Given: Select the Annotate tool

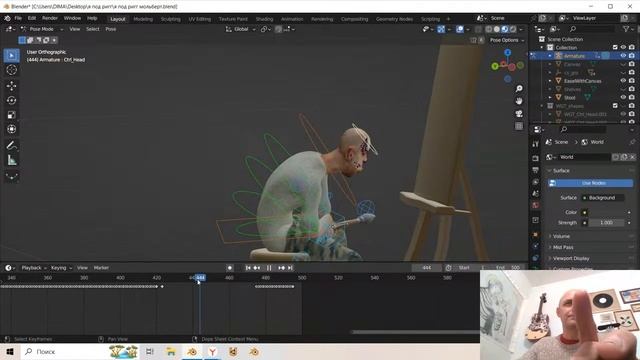Looking at the screenshot, I should click(x=11, y=146).
